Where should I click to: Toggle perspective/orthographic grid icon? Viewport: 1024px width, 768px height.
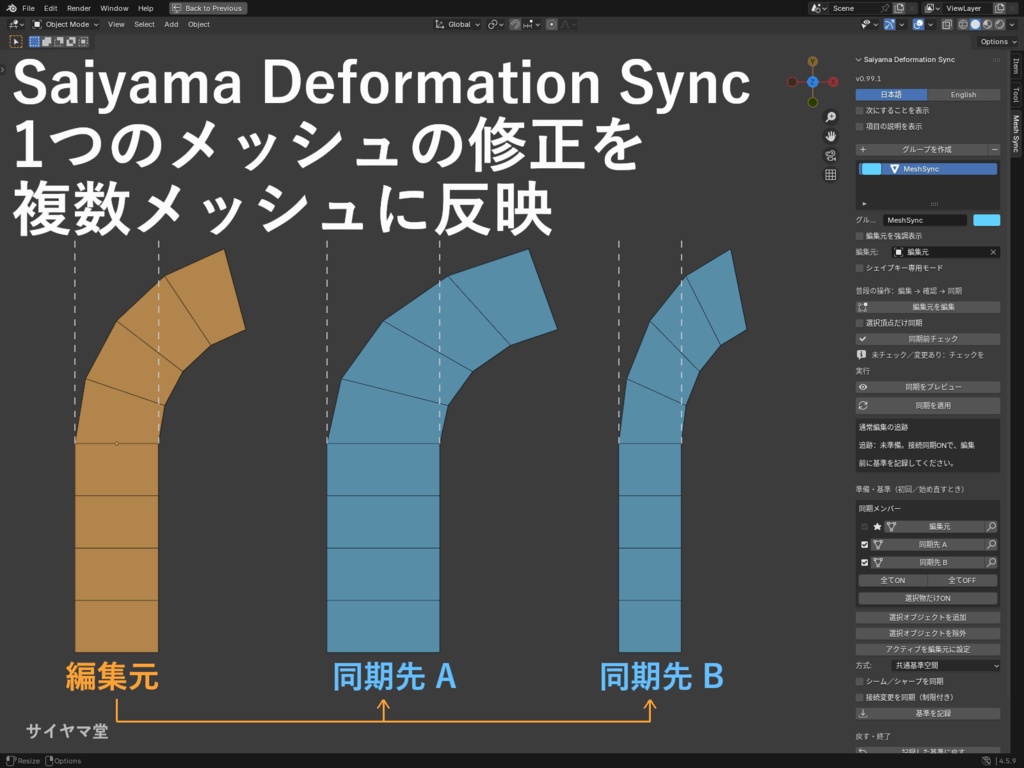tap(831, 174)
